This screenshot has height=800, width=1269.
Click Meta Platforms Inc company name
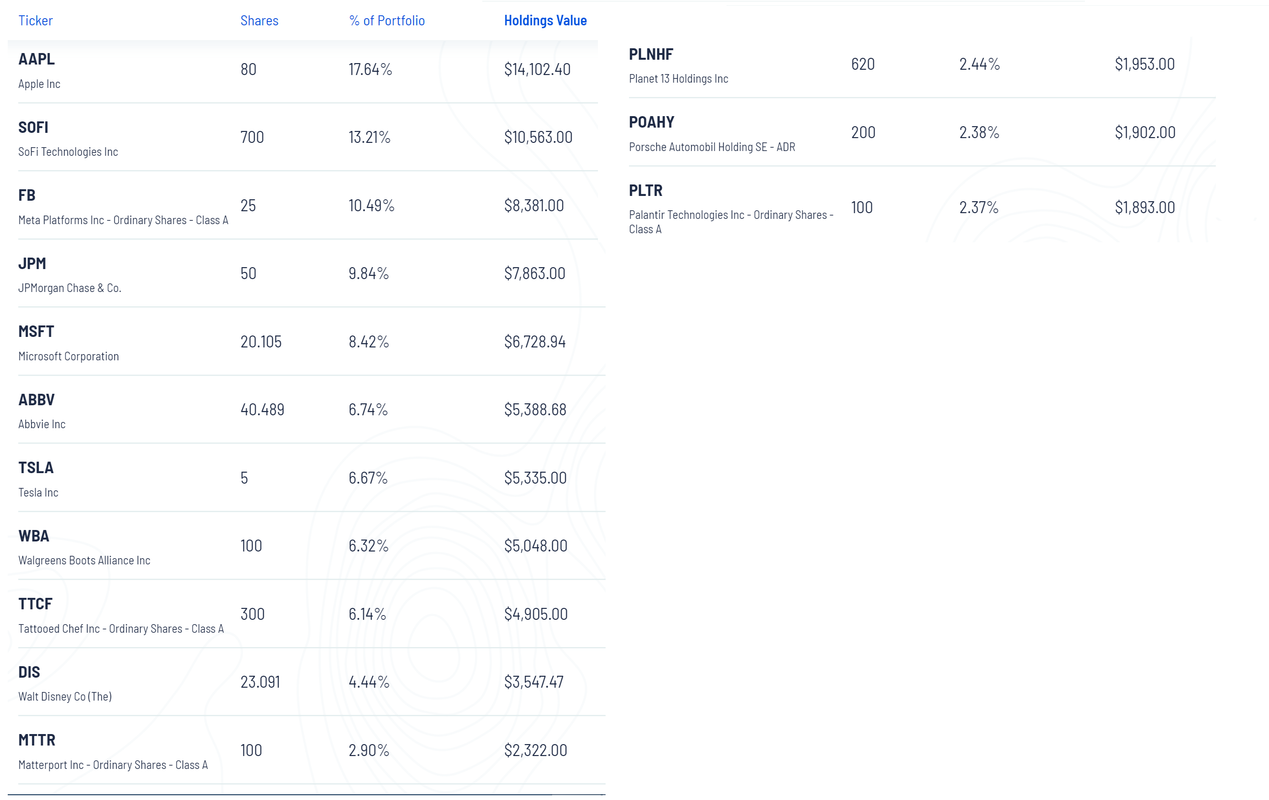pyautogui.click(x=123, y=220)
